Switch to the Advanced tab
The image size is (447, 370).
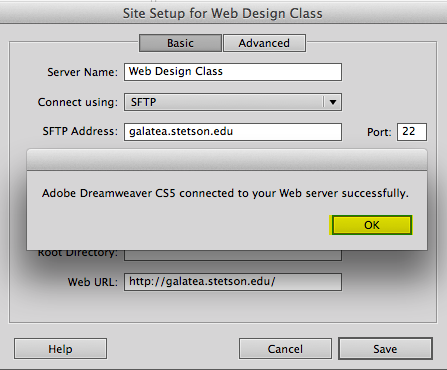click(264, 43)
